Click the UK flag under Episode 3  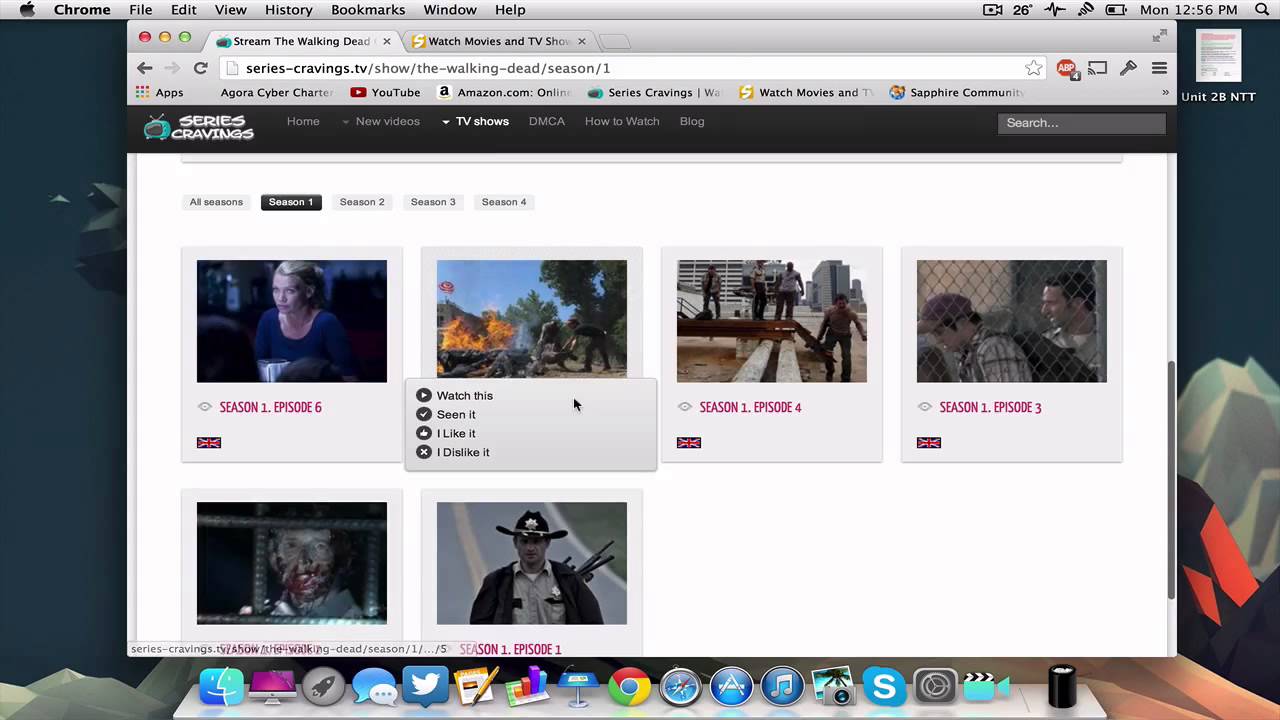[x=929, y=442]
